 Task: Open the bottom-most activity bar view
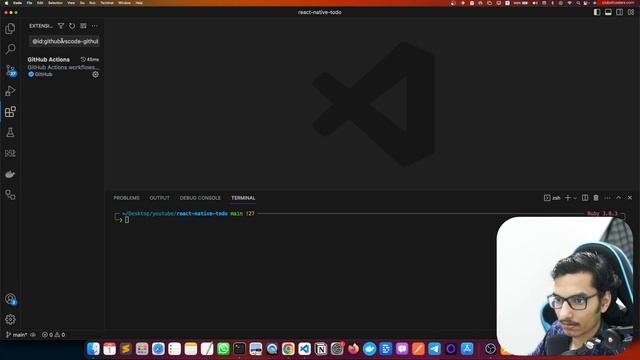pos(10,195)
